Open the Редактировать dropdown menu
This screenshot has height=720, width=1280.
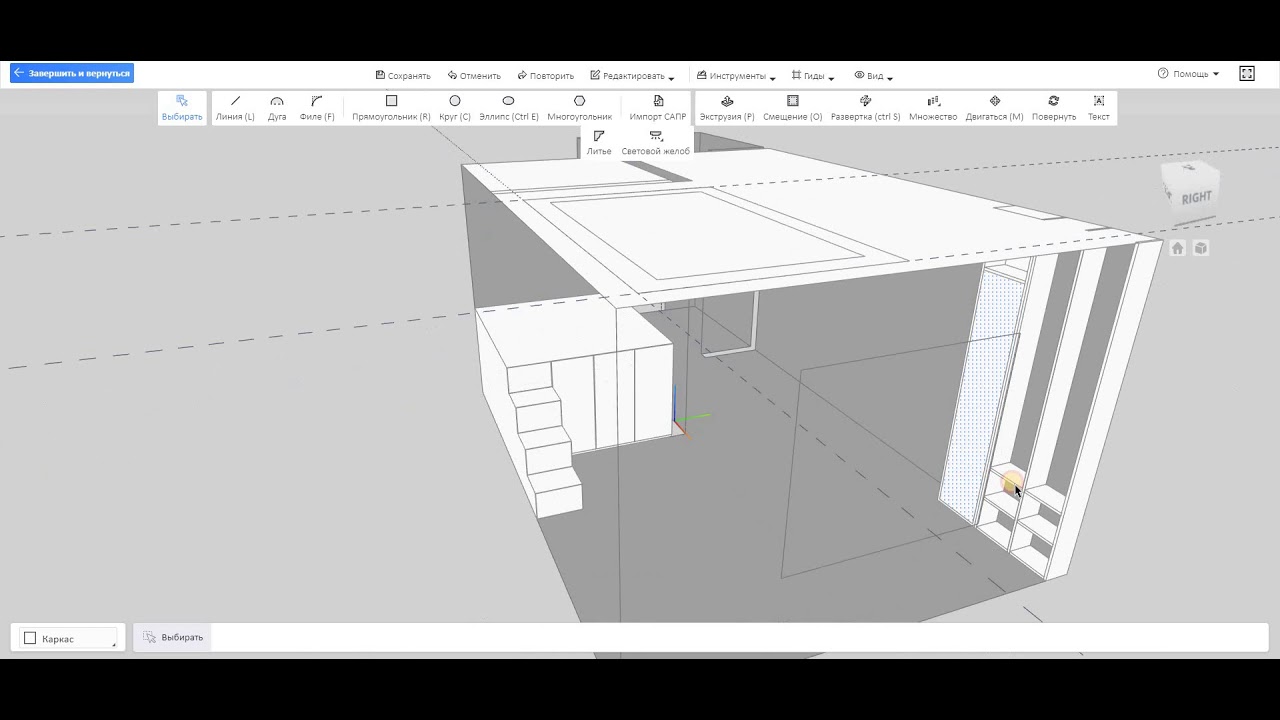coord(632,75)
